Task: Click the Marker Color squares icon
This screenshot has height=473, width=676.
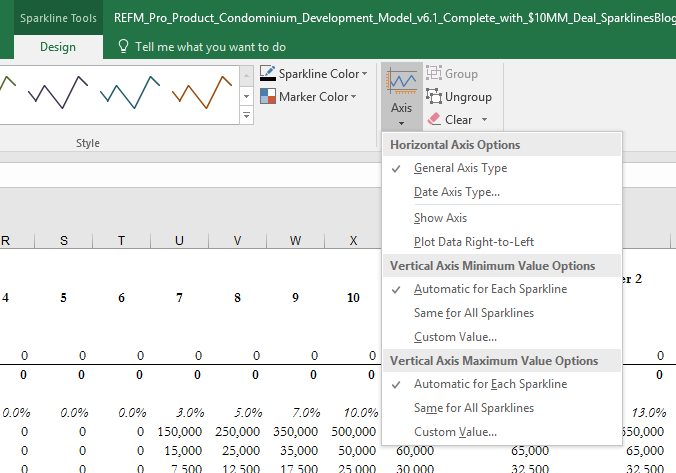Action: pyautogui.click(x=268, y=96)
